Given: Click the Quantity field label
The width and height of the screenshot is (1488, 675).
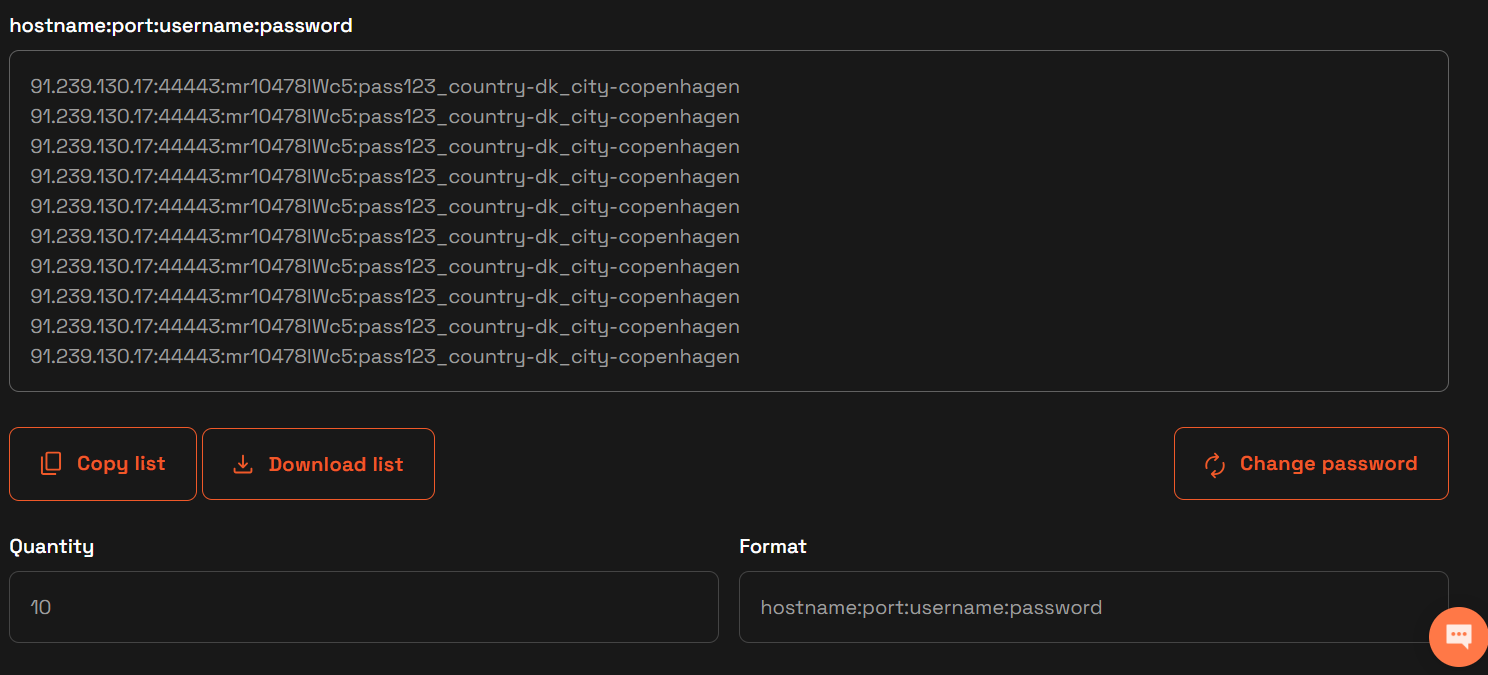Looking at the screenshot, I should pos(52,546).
